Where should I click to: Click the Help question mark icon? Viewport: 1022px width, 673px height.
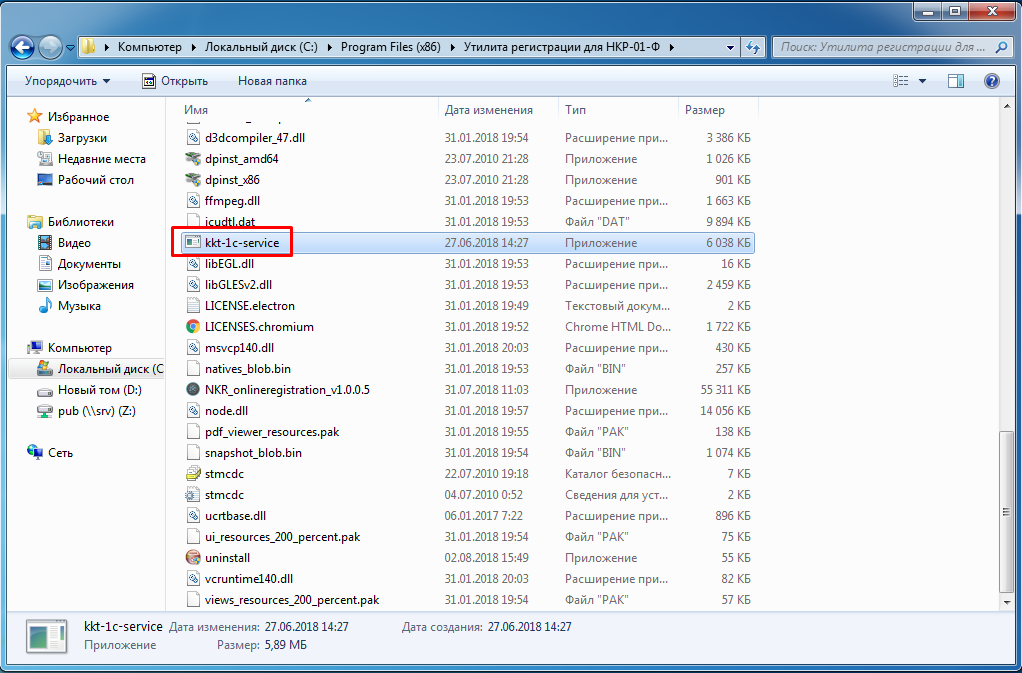[x=991, y=81]
